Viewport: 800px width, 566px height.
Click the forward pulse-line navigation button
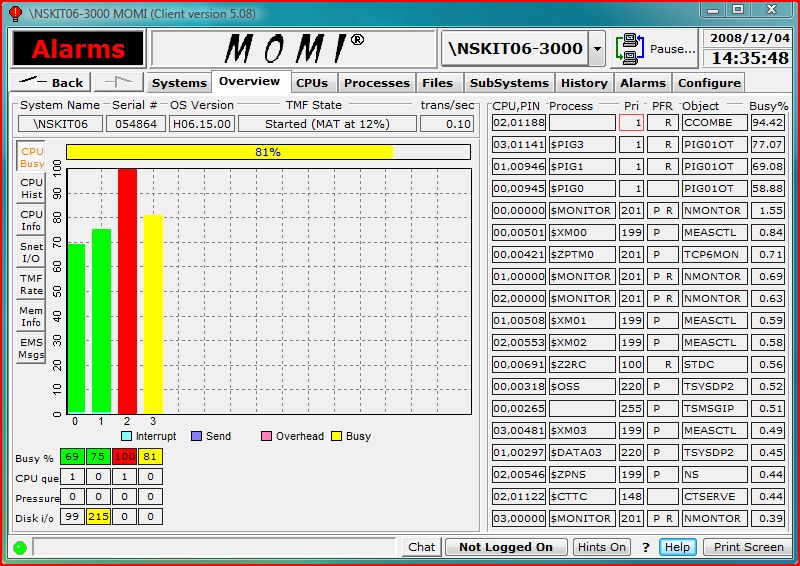(x=118, y=82)
